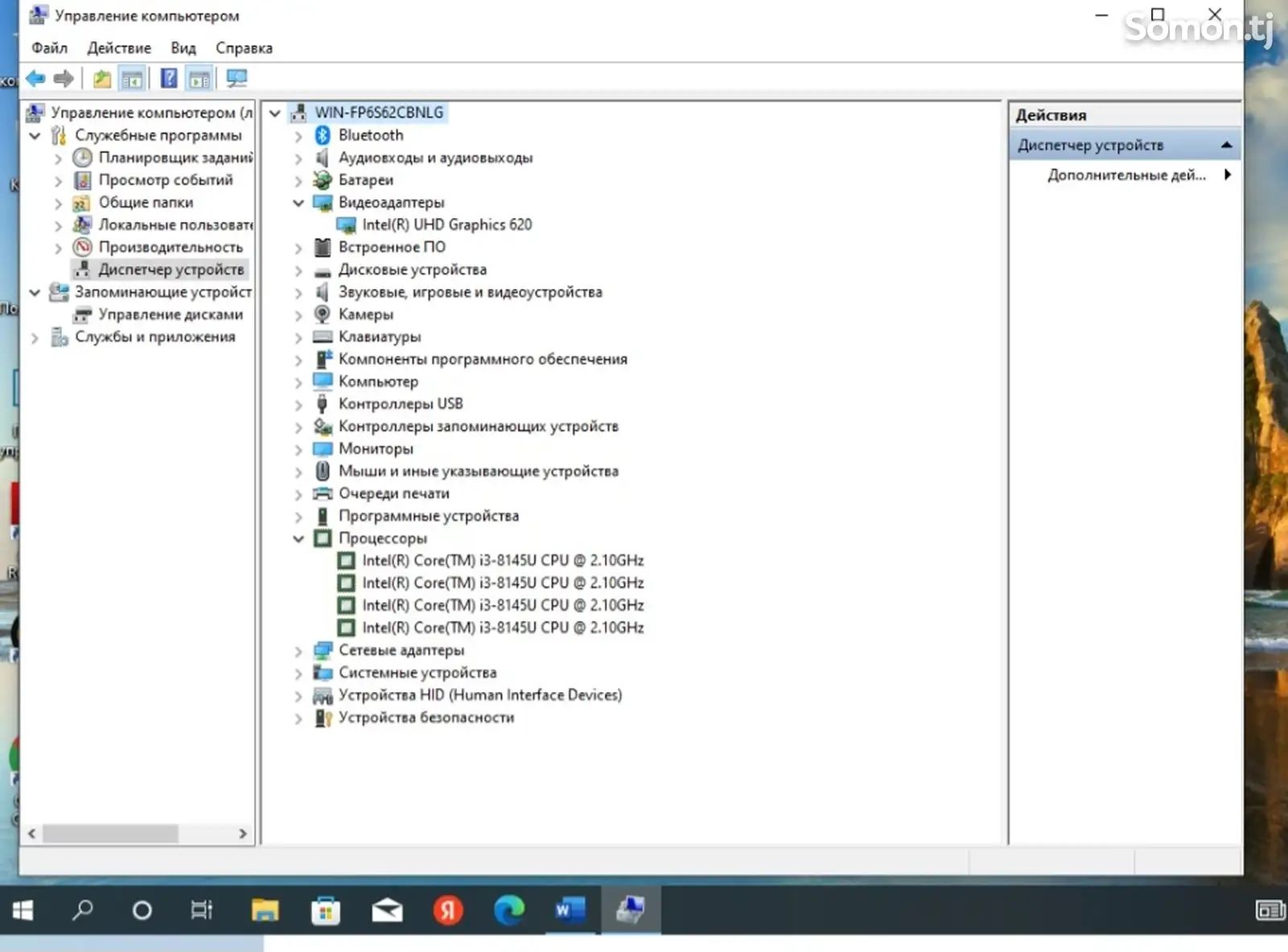Click the Камеры category icon
This screenshot has height=952, width=1288.
323,314
